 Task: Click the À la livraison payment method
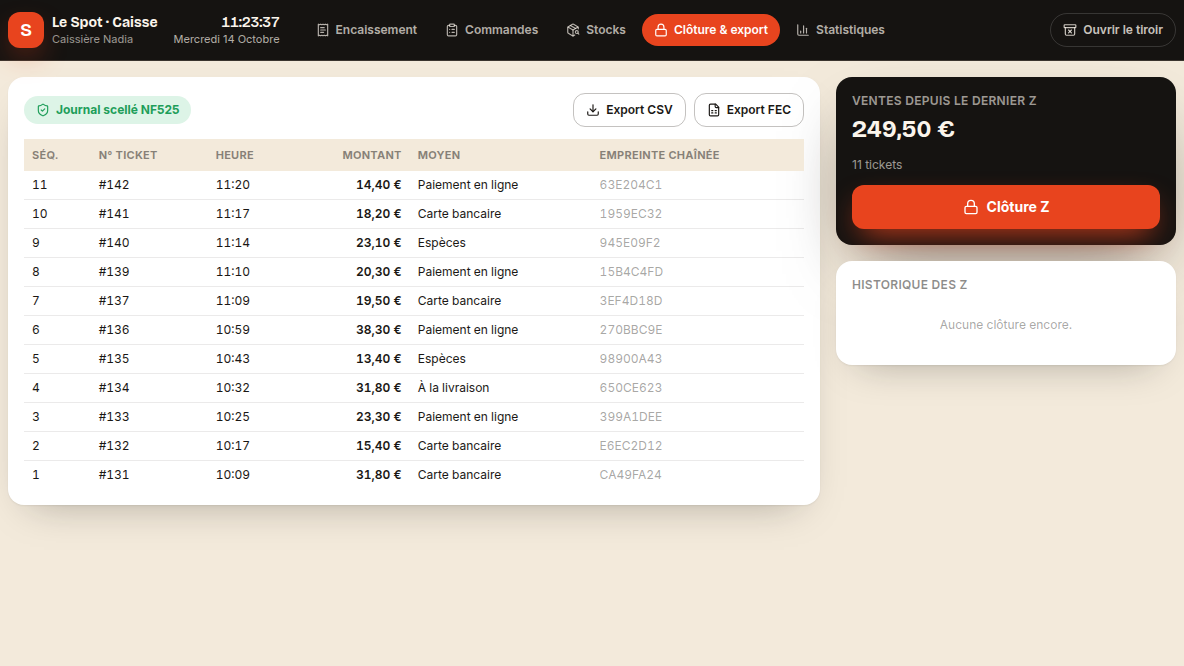pyautogui.click(x=453, y=388)
